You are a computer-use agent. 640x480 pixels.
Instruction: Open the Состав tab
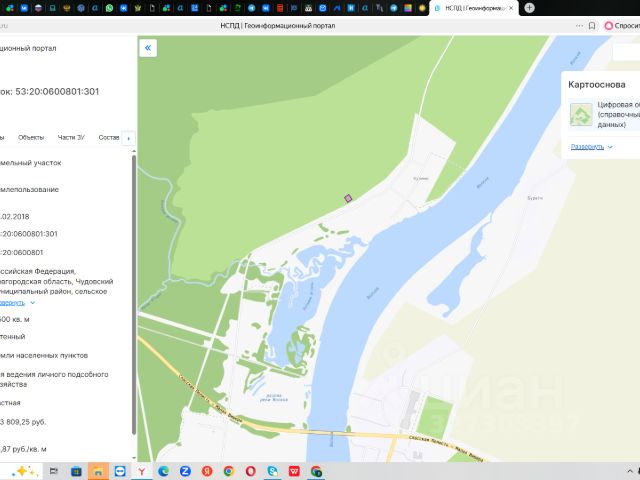[109, 137]
